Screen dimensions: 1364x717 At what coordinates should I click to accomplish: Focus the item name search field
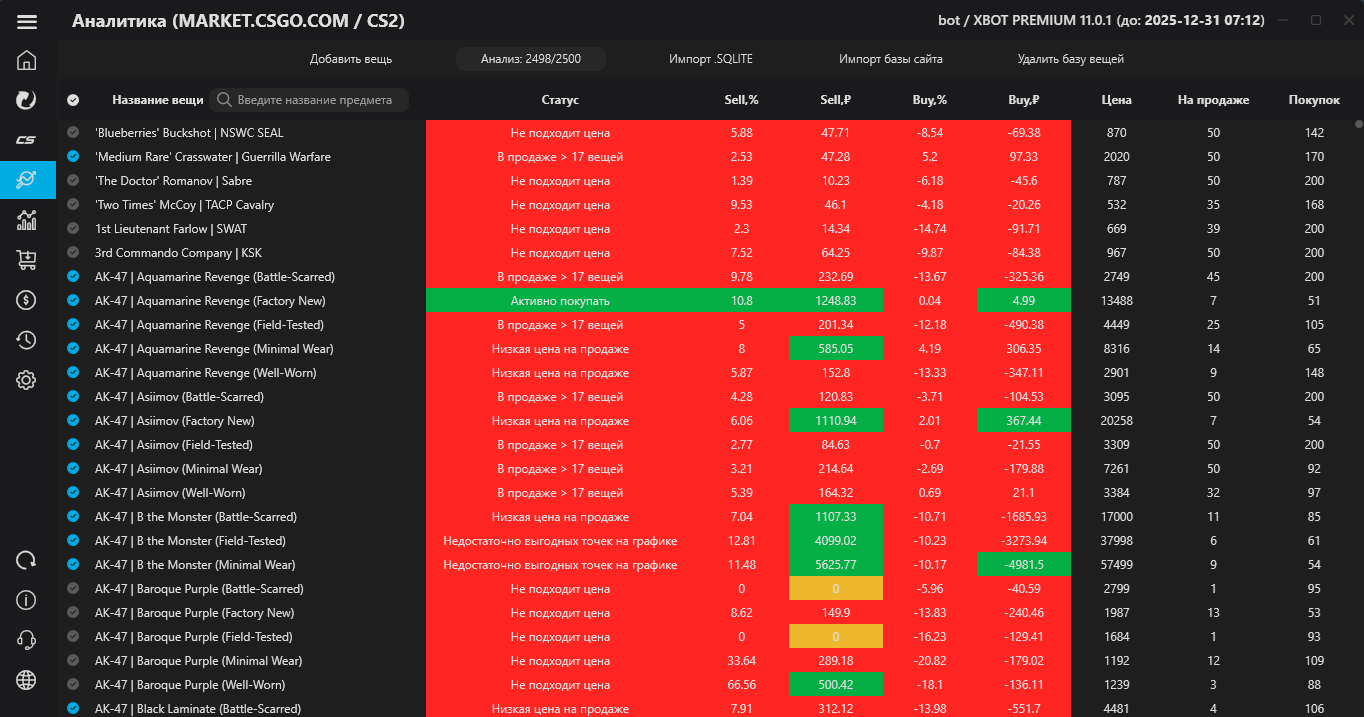[320, 100]
